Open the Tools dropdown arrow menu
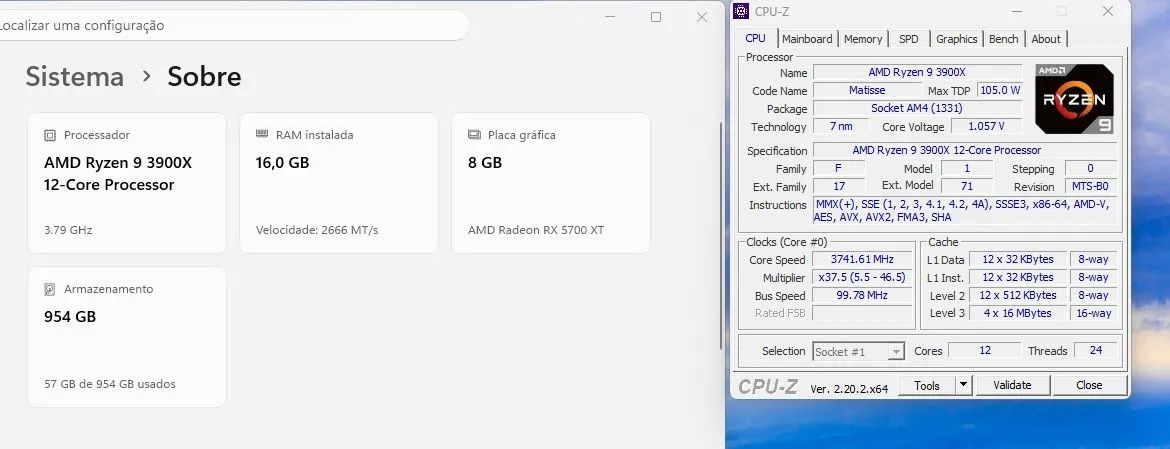This screenshot has height=449, width=1170. (x=964, y=386)
